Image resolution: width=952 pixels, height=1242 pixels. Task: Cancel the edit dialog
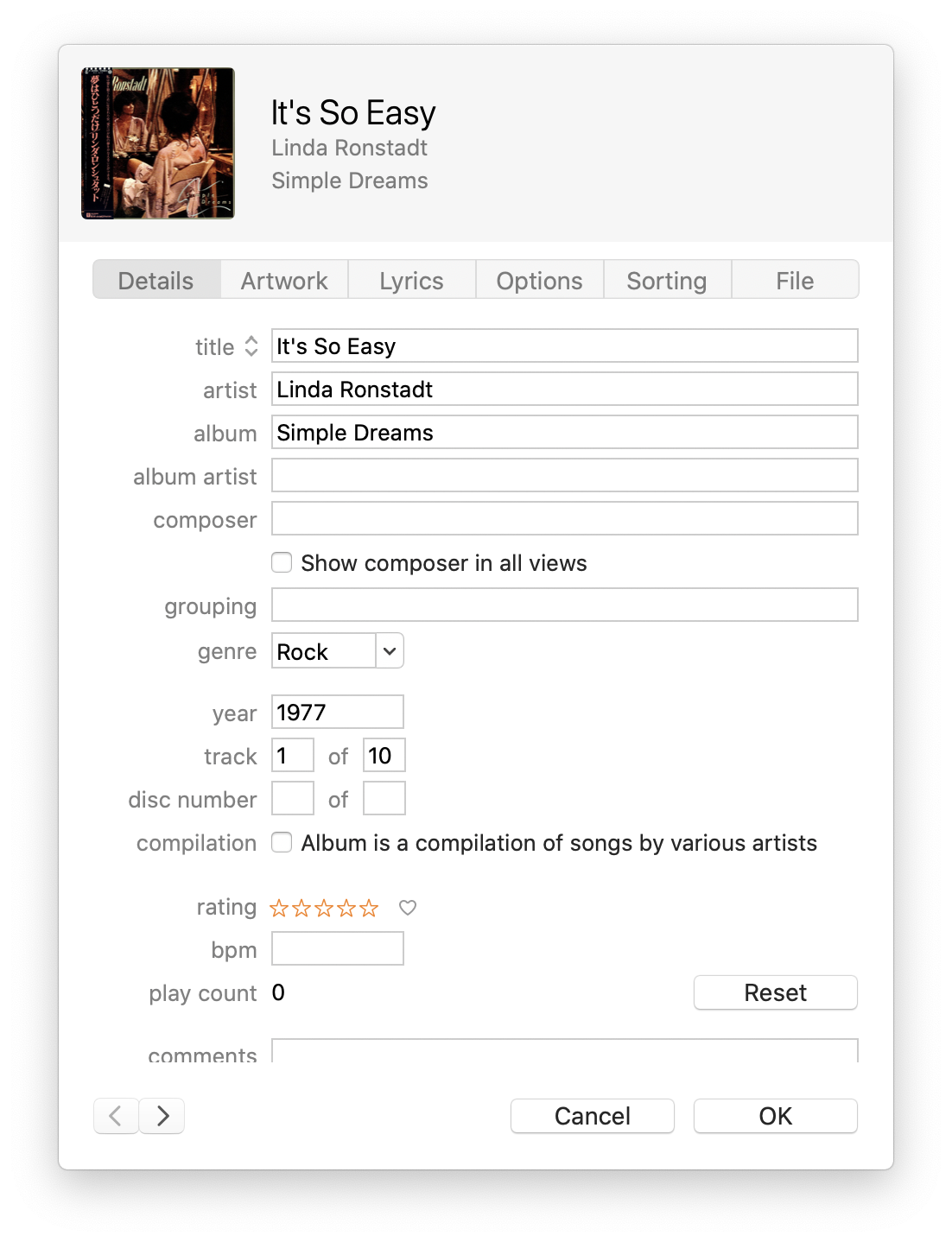(x=592, y=1116)
